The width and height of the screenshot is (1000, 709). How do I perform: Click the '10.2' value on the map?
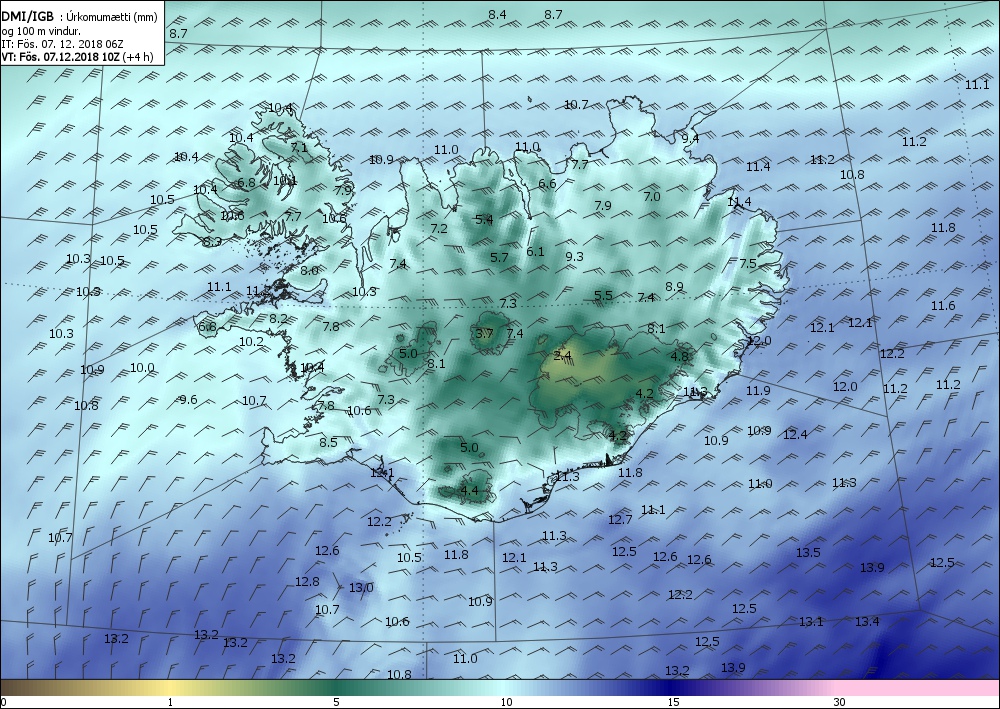coord(251,342)
